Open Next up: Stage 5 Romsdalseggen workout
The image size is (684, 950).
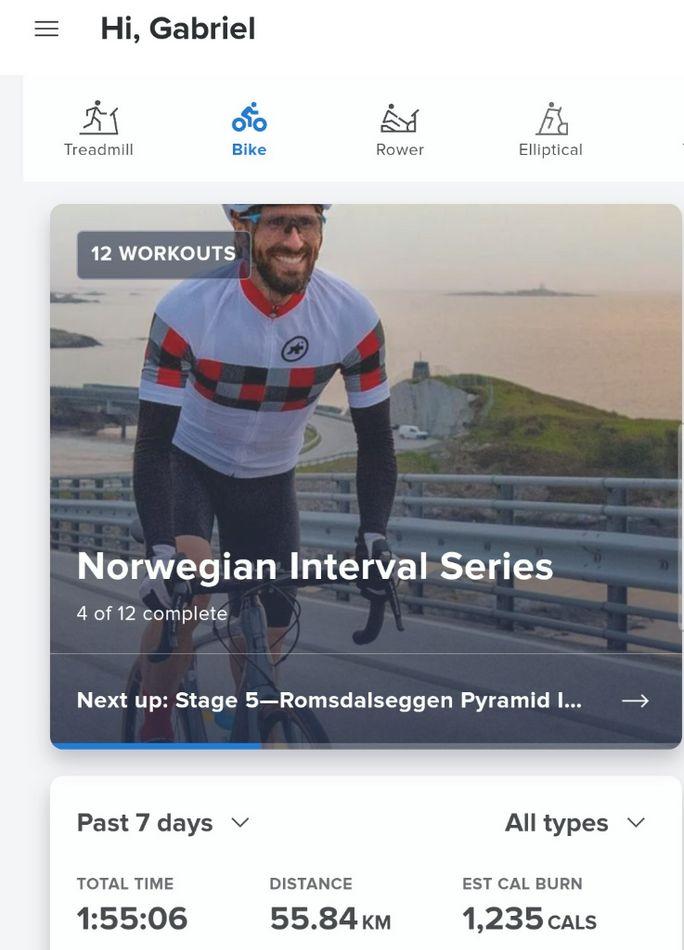coord(329,700)
